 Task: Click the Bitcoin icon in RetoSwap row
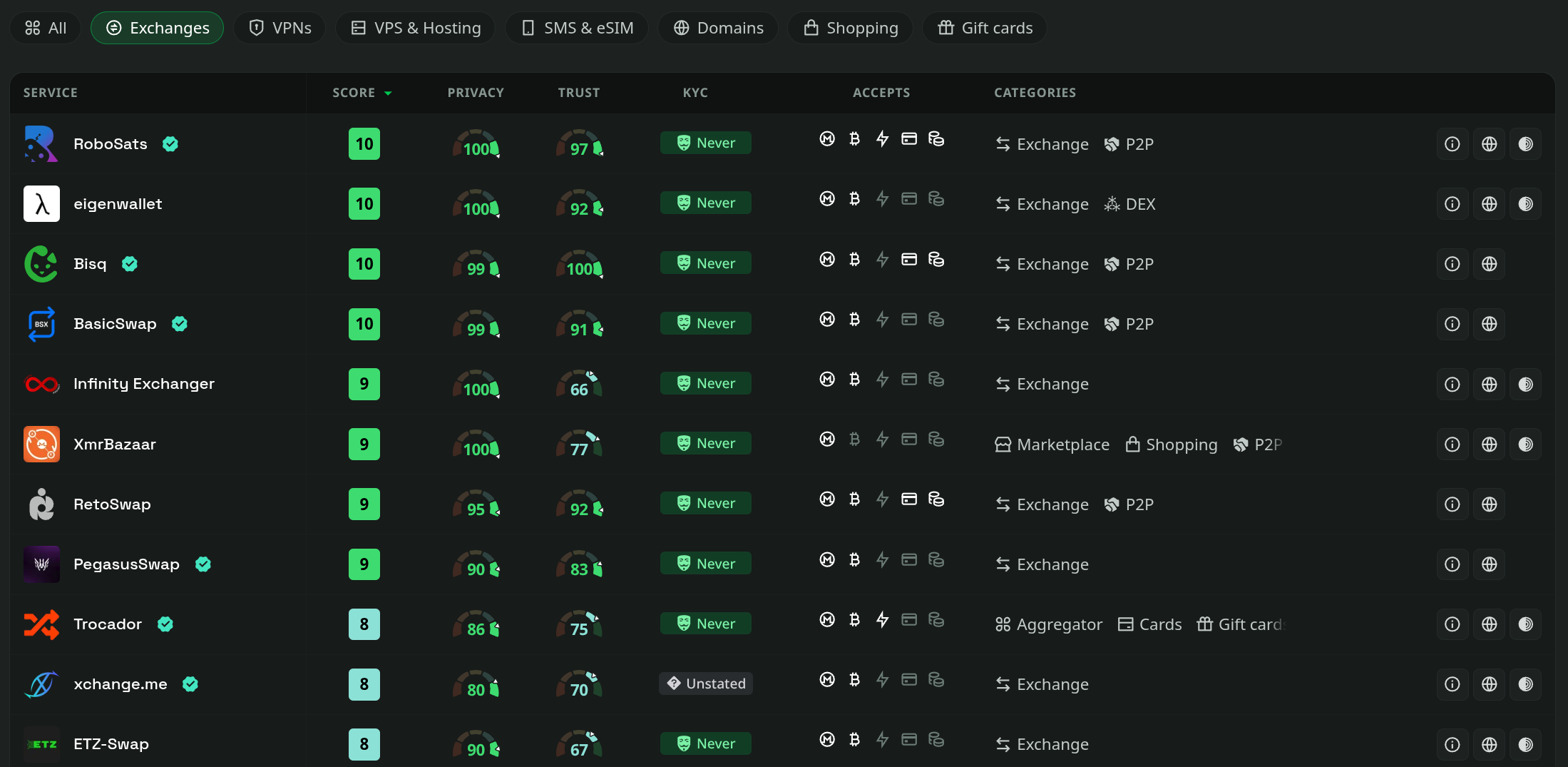[854, 499]
